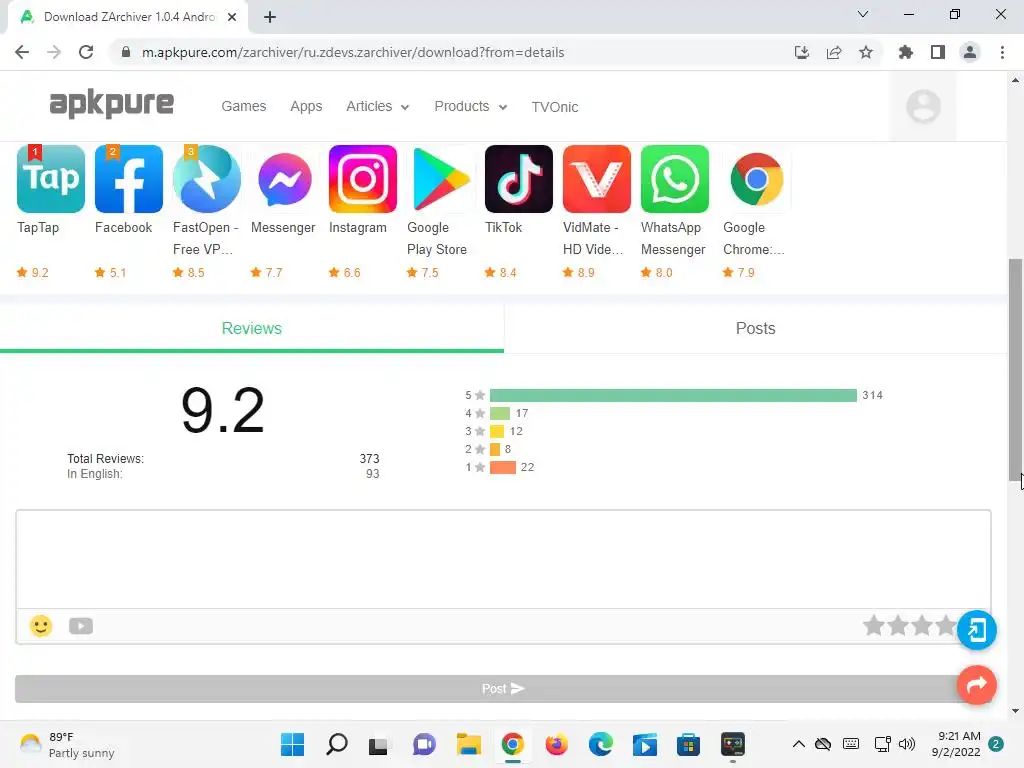The image size is (1024, 768).
Task: Open Windows taskbar search
Action: click(336, 744)
